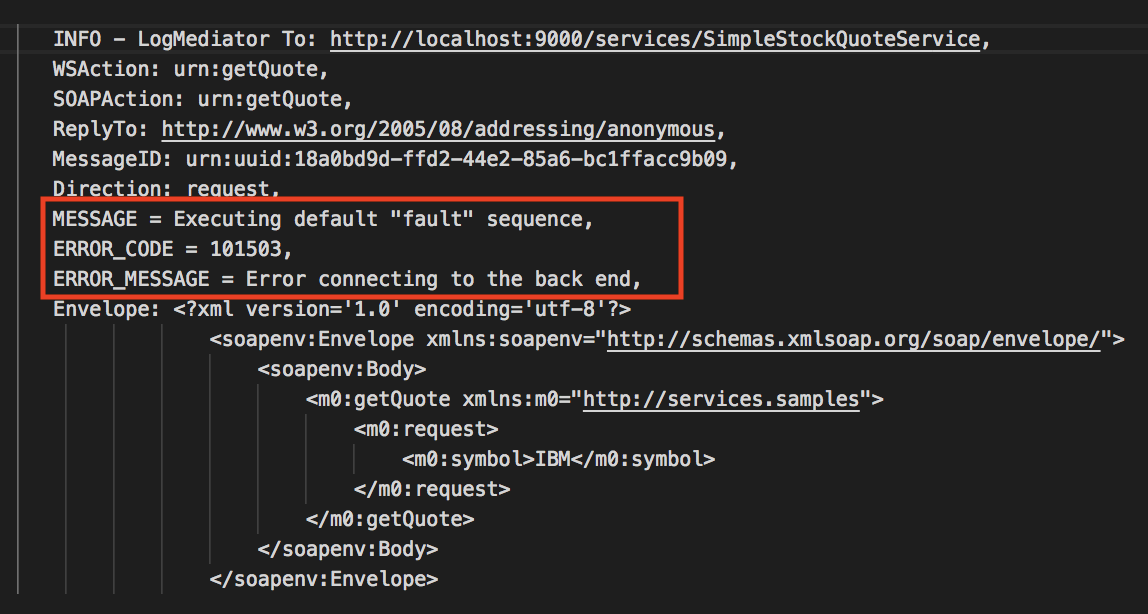Click the INFO - LogMediator text
1148x614 pixels.
coord(161,40)
